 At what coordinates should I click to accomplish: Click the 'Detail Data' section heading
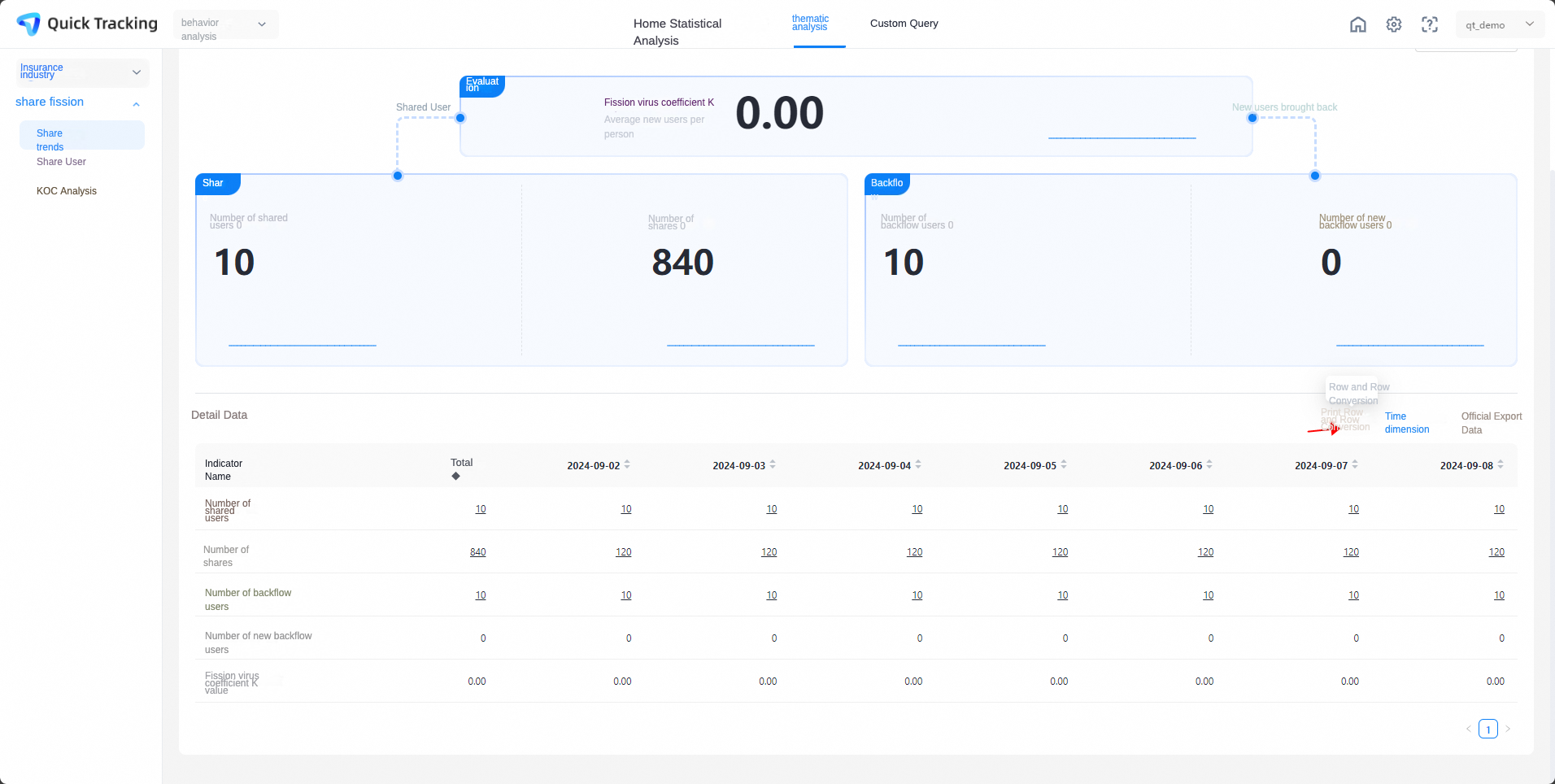(220, 415)
